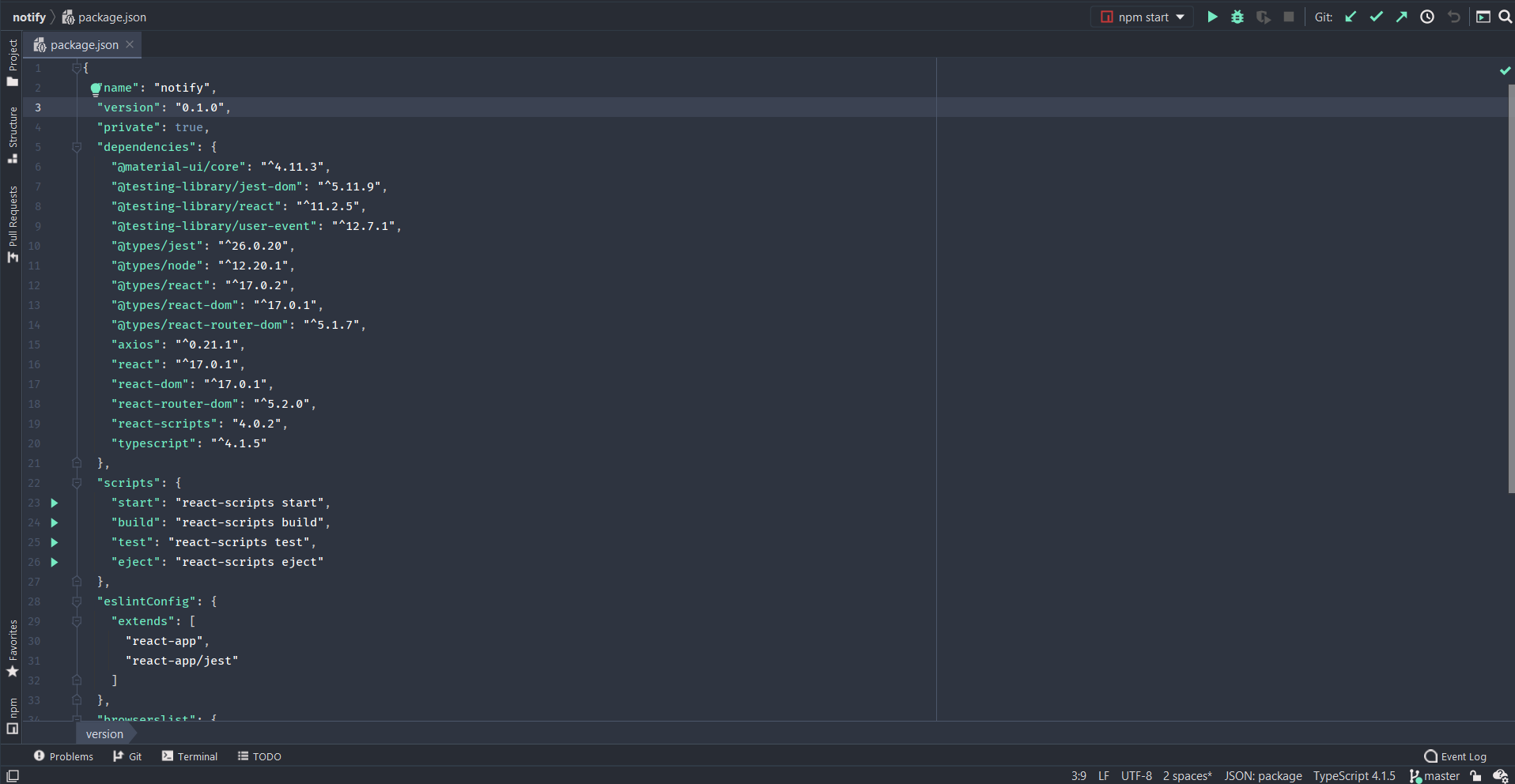Run the "eject" script gutter arrow

[x=55, y=562]
